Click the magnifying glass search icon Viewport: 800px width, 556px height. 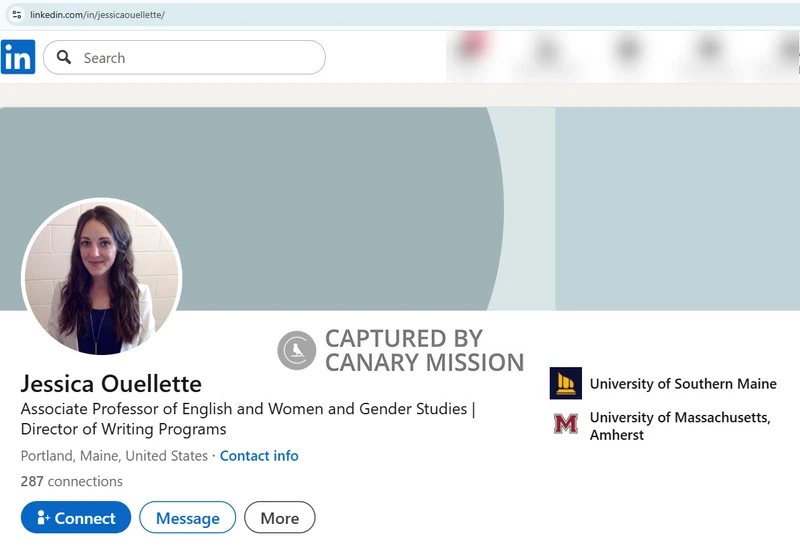[x=64, y=57]
